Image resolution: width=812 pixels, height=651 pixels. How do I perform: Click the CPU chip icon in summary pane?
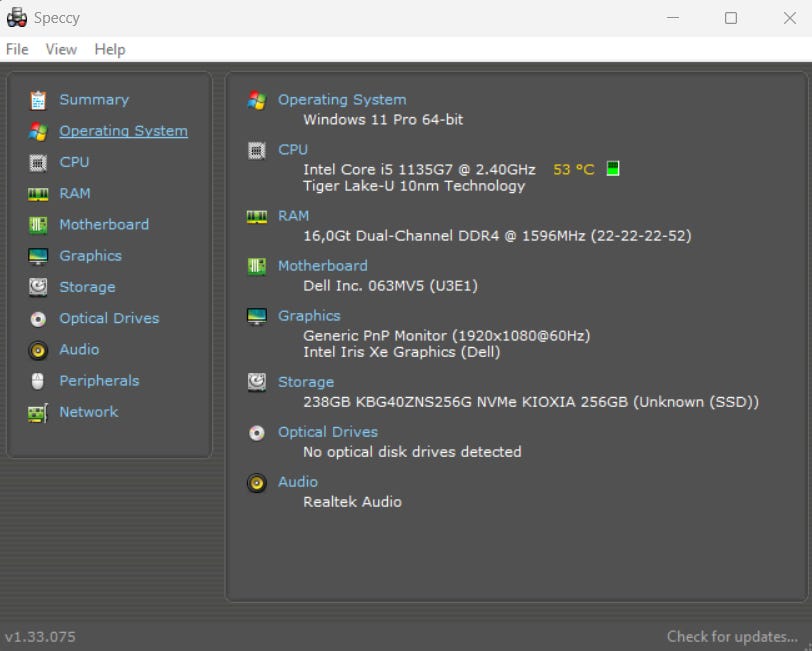coord(257,150)
